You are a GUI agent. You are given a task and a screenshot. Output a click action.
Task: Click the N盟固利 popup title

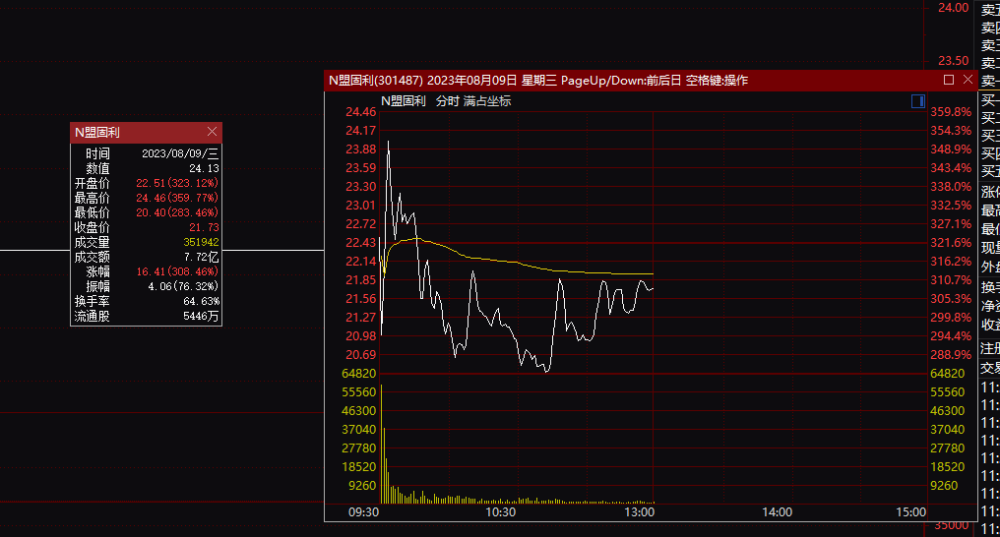tap(97, 132)
